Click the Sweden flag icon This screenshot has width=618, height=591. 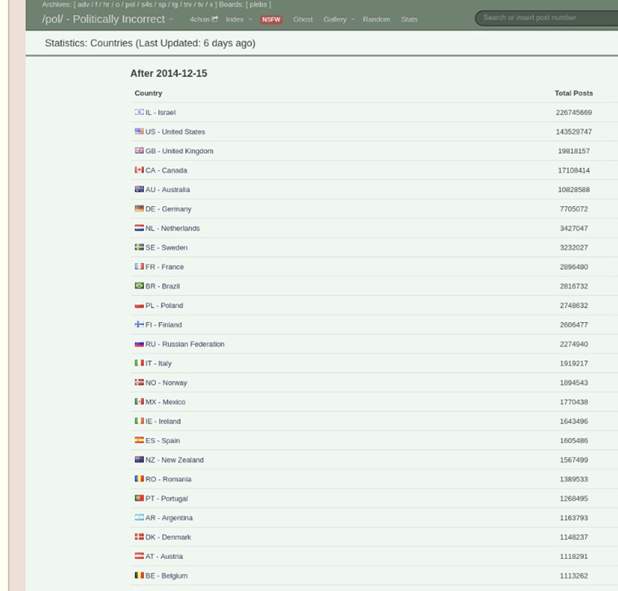pos(139,247)
